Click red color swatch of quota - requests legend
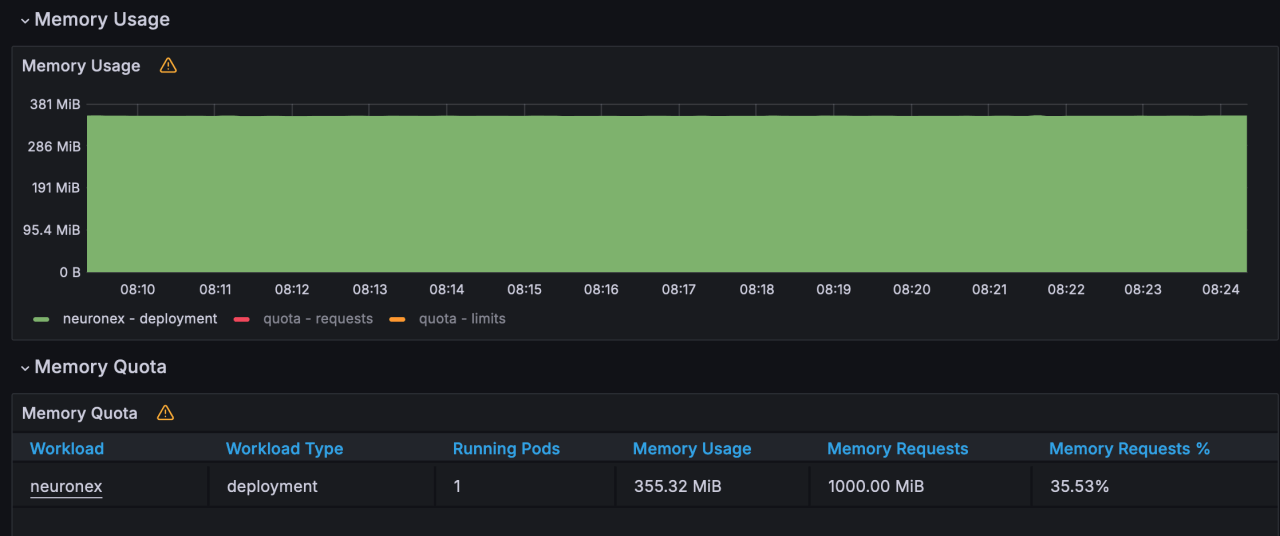 (241, 320)
